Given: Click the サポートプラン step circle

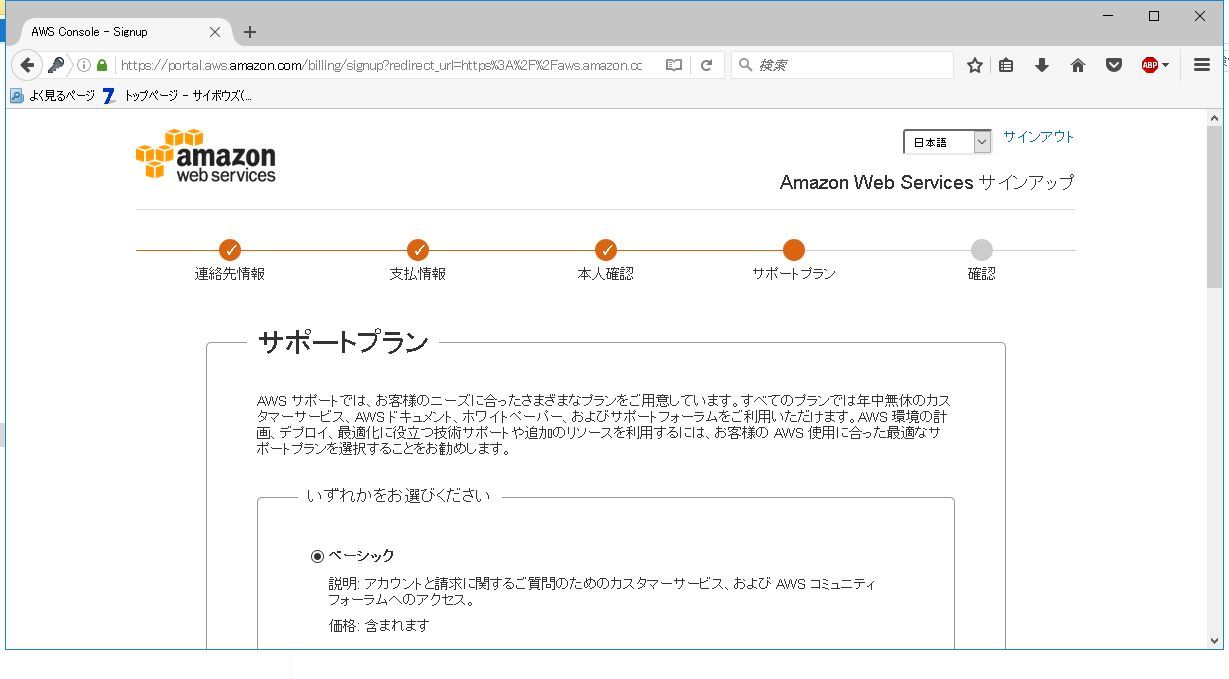Looking at the screenshot, I should (794, 250).
